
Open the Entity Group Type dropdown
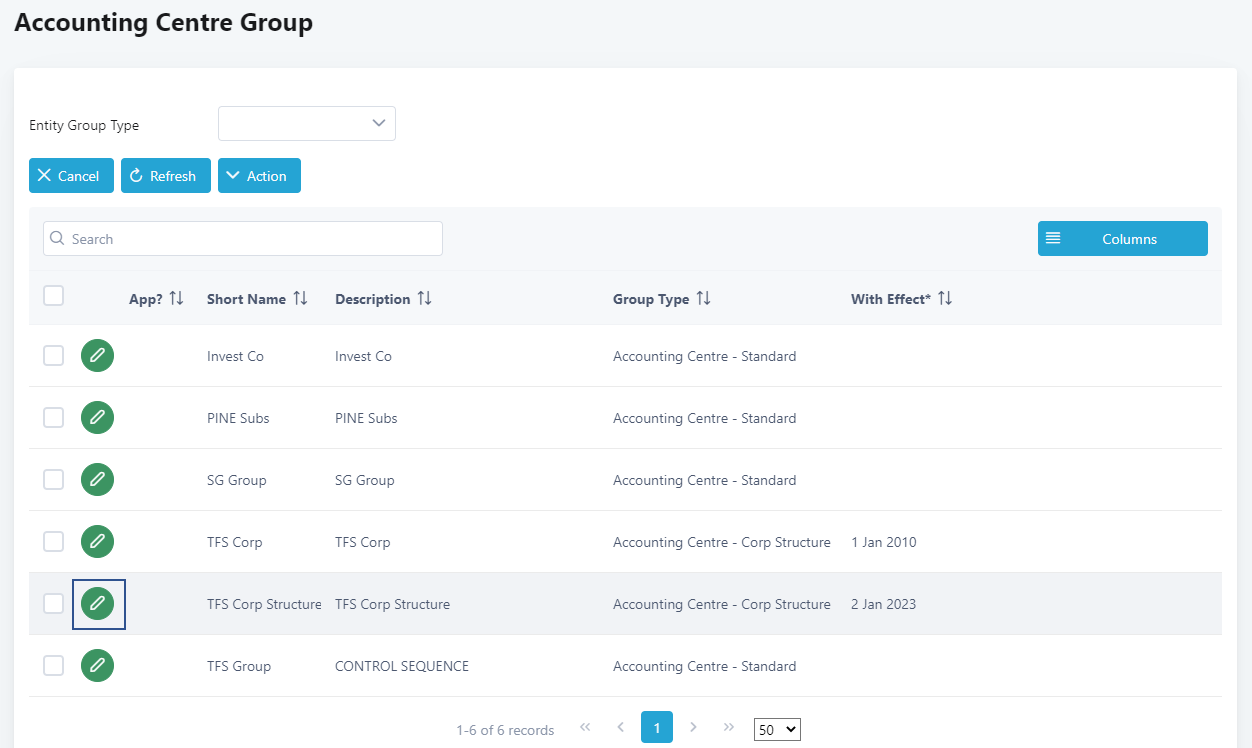(x=307, y=124)
